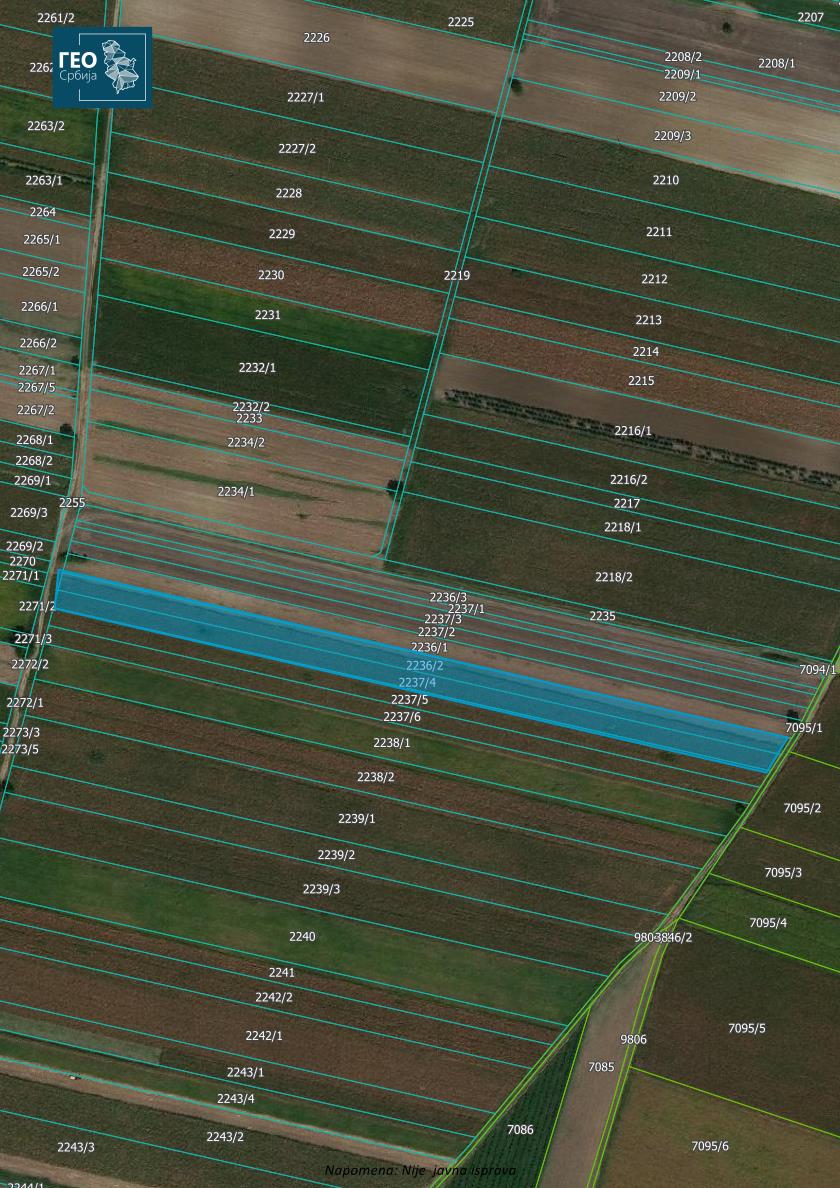
Task: Click parcel label 2216/1
Action: [632, 430]
